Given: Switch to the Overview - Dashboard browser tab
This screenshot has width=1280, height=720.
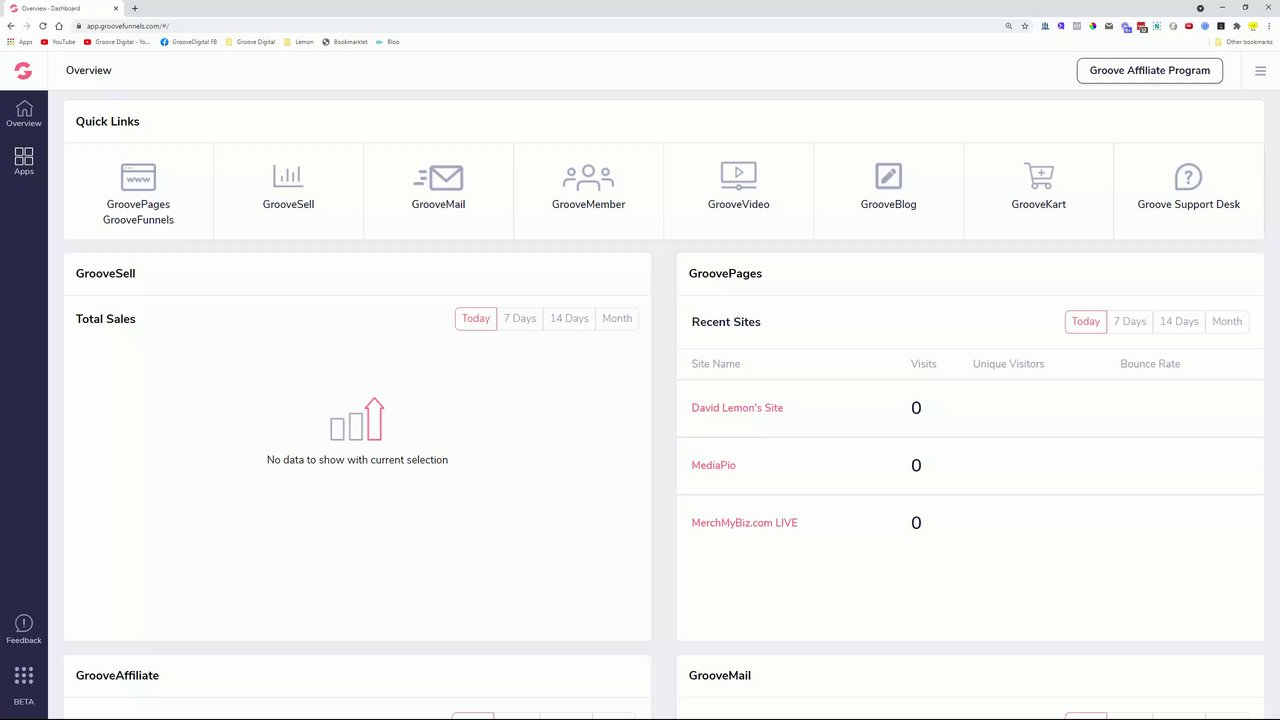Looking at the screenshot, I should click(x=62, y=8).
